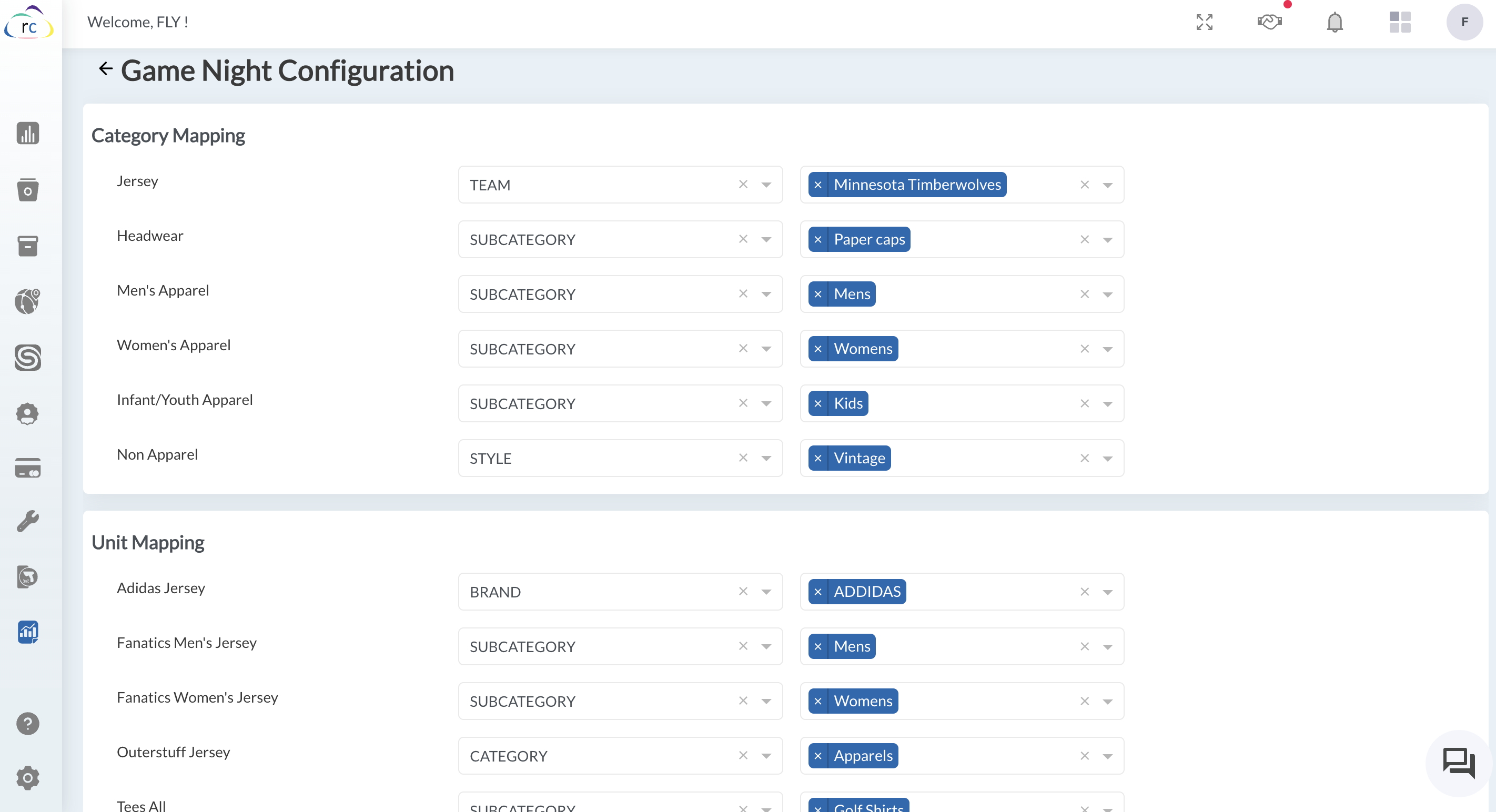The width and height of the screenshot is (1496, 812).
Task: Open the bar chart dashboard sidebar icon
Action: click(27, 133)
